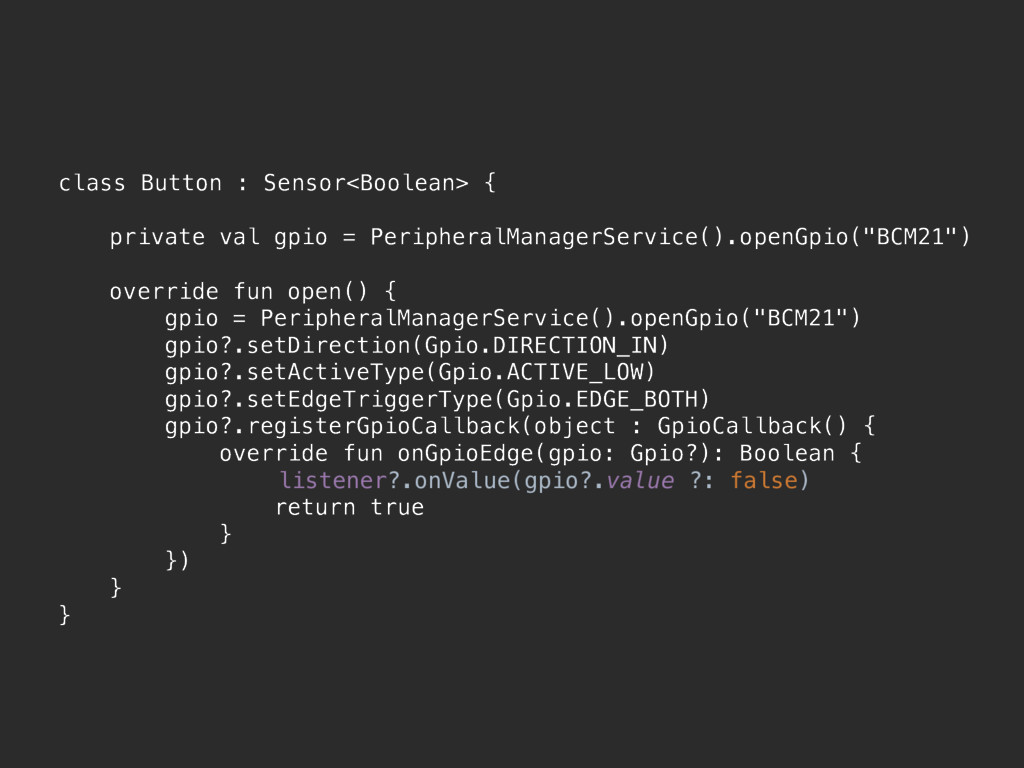Click the orange 'false' keyword

pyautogui.click(x=763, y=481)
